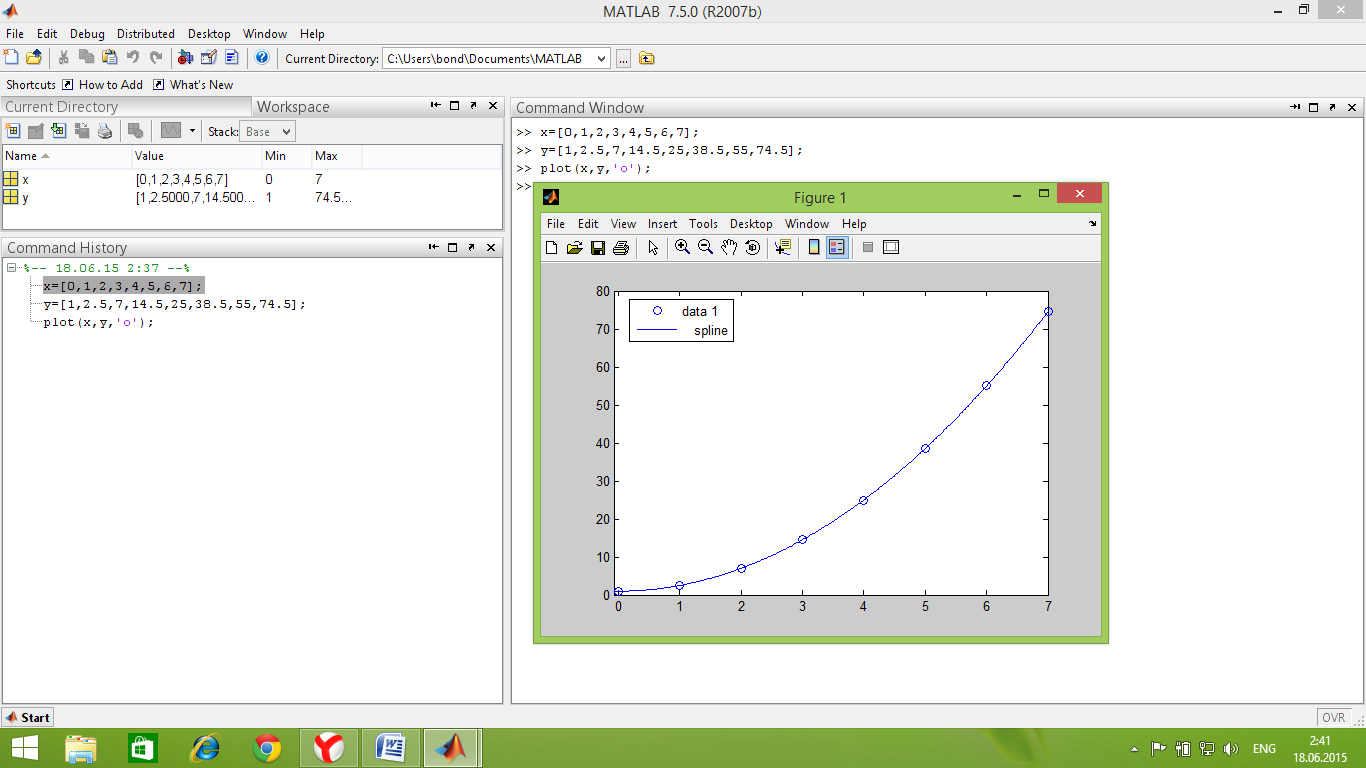Toggle Edit Plot arrow tool
This screenshot has width=1366, height=768.
coord(653,247)
